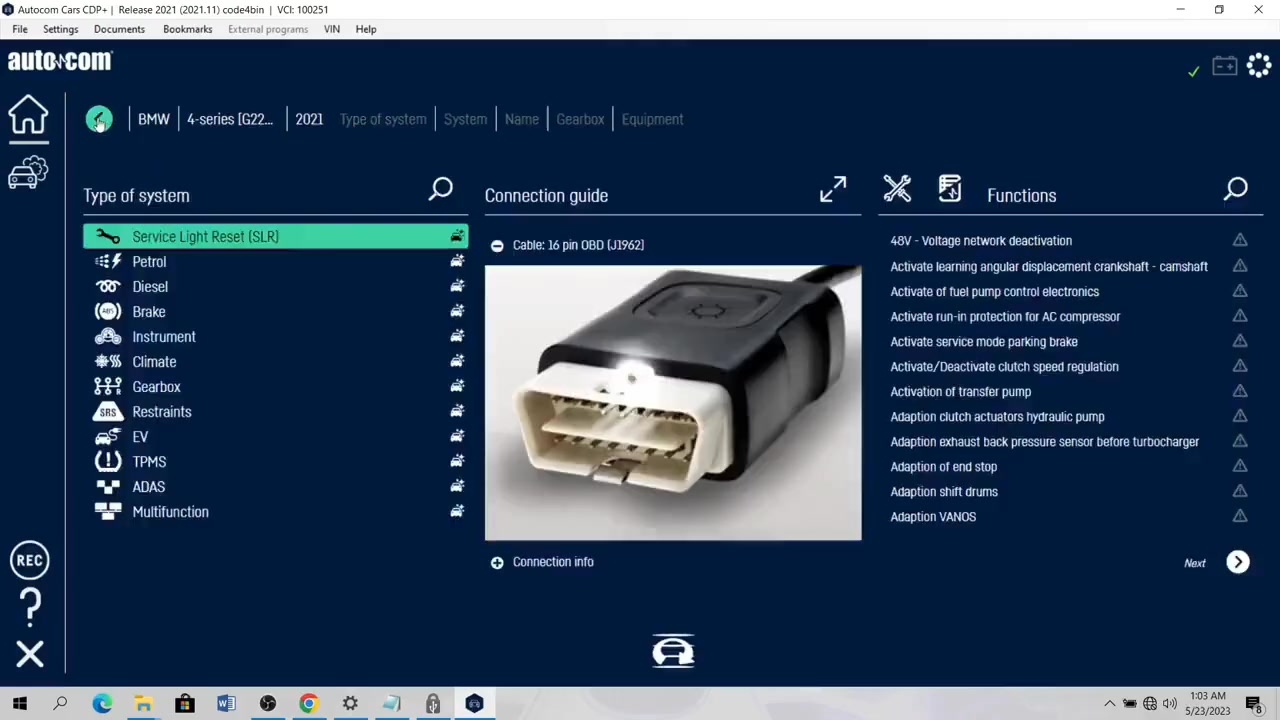Select 4-series model breadcrumb
The width and height of the screenshot is (1280, 720).
(230, 119)
